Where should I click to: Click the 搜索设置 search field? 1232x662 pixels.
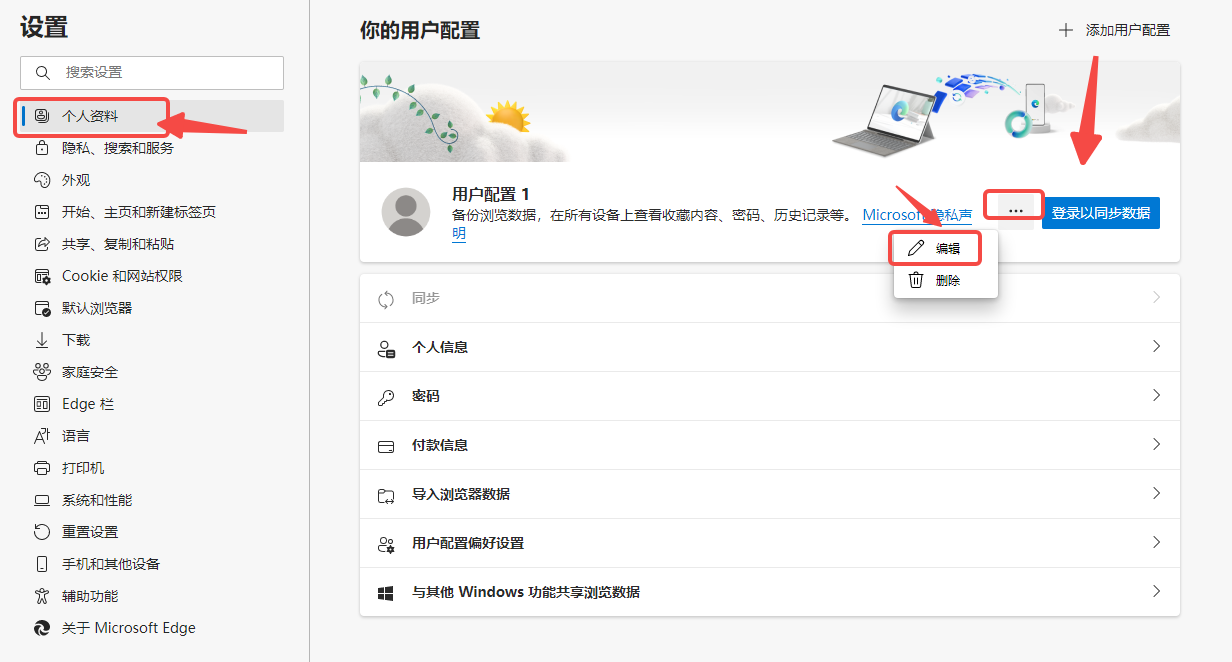click(152, 73)
